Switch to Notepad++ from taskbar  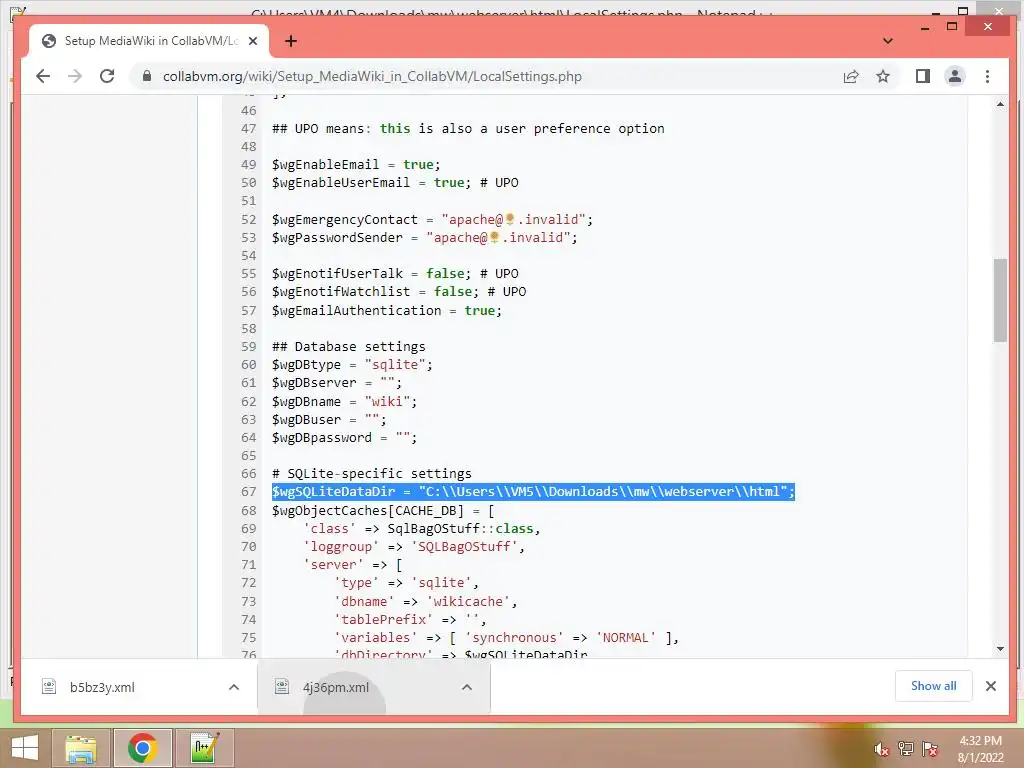204,748
